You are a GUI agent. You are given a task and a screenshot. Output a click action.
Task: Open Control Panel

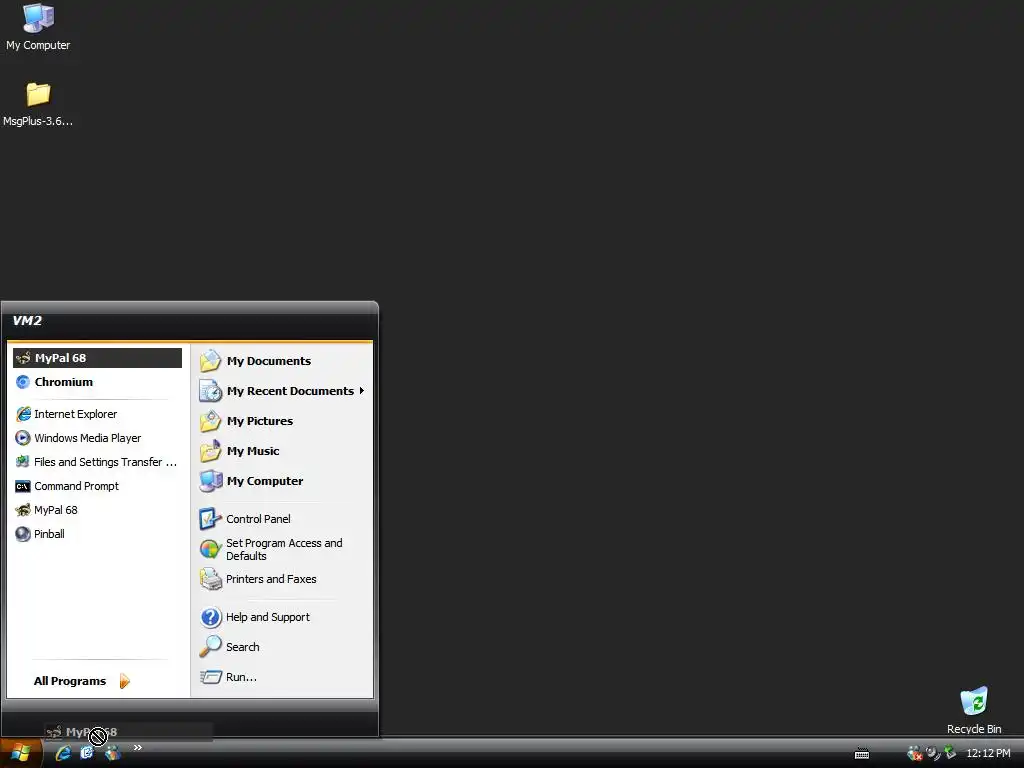(282, 519)
